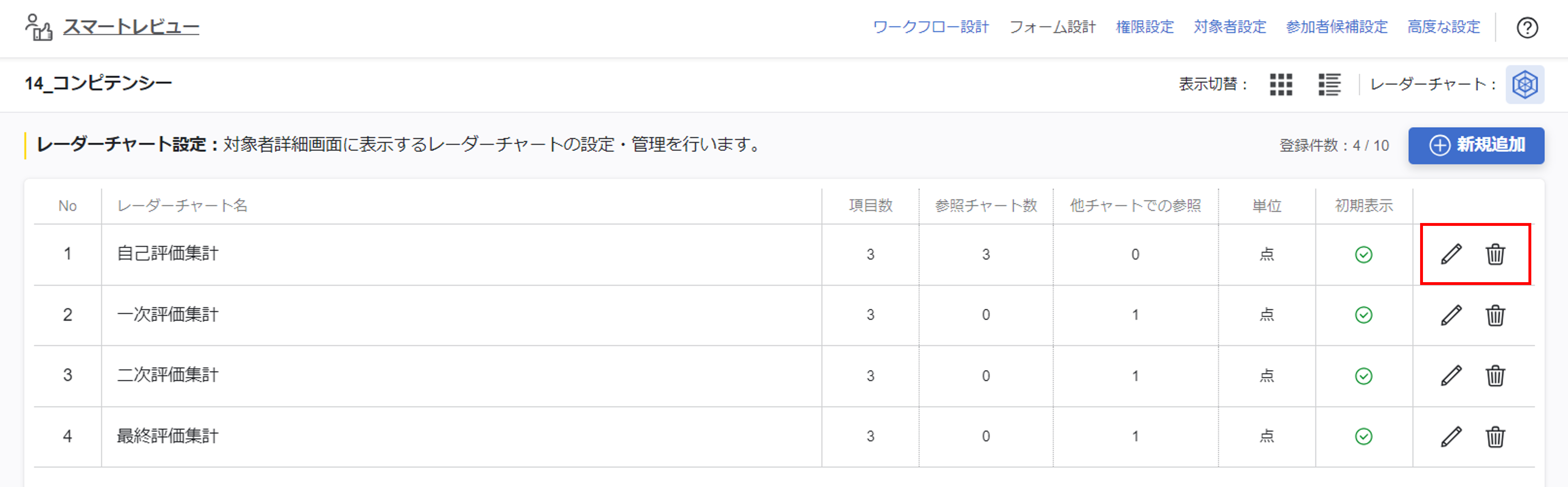Open フォーム設計 menu
The height and width of the screenshot is (487, 1568).
(1052, 27)
